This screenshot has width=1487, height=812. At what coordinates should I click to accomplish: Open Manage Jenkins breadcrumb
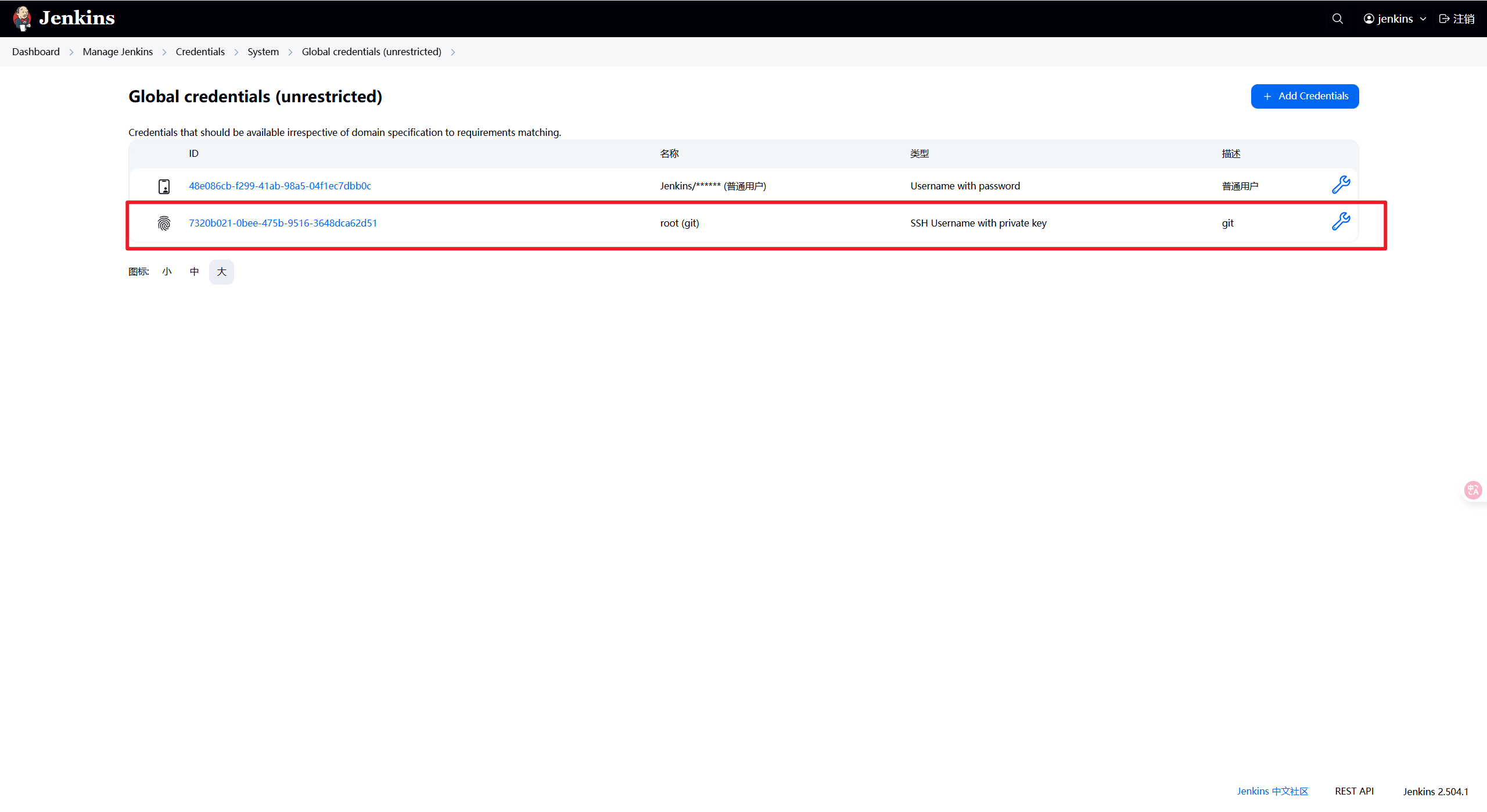tap(117, 52)
